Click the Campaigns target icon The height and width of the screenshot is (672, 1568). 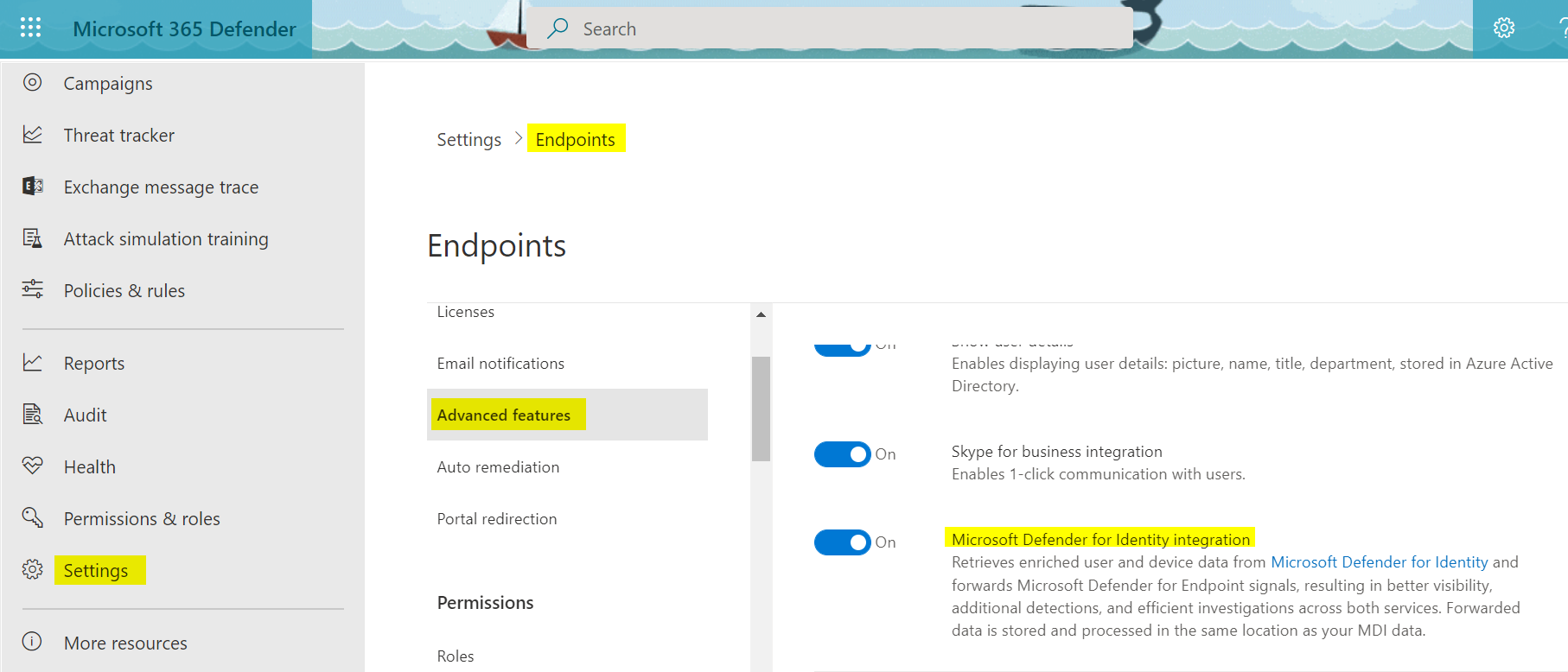coord(32,83)
